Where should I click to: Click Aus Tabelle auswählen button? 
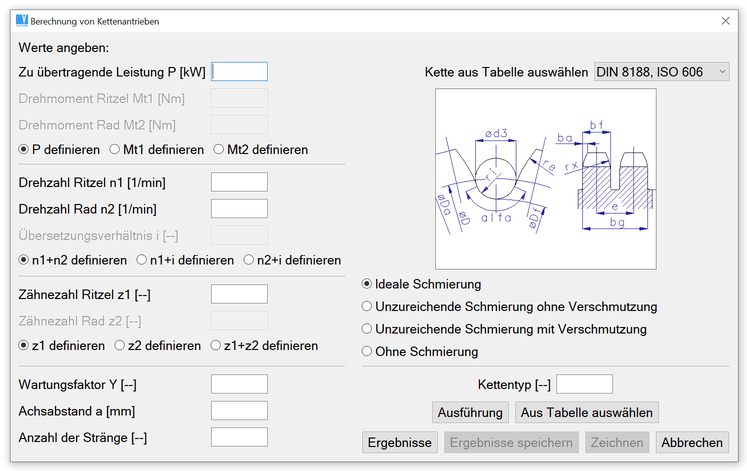pos(586,412)
